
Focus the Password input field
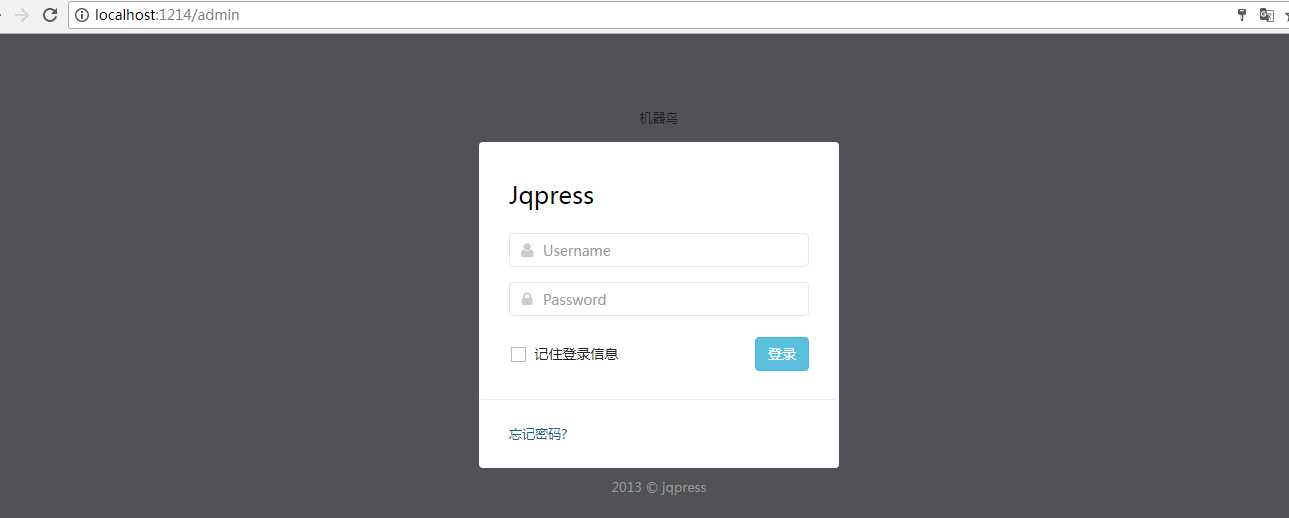tap(659, 299)
